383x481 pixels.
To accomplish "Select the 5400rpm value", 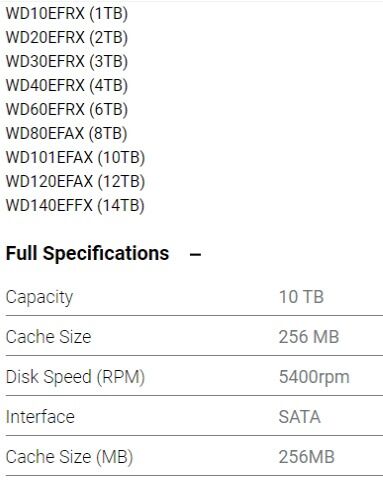I will tap(314, 378).
